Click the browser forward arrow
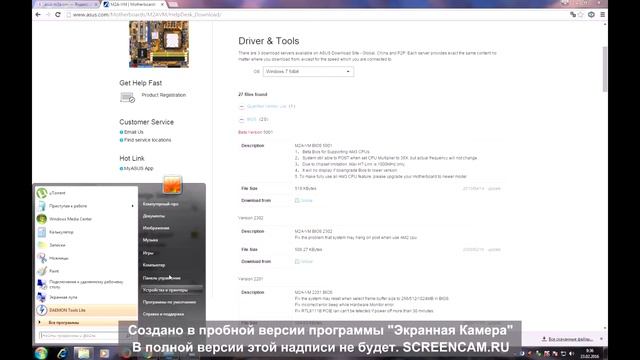 coord(48,15)
